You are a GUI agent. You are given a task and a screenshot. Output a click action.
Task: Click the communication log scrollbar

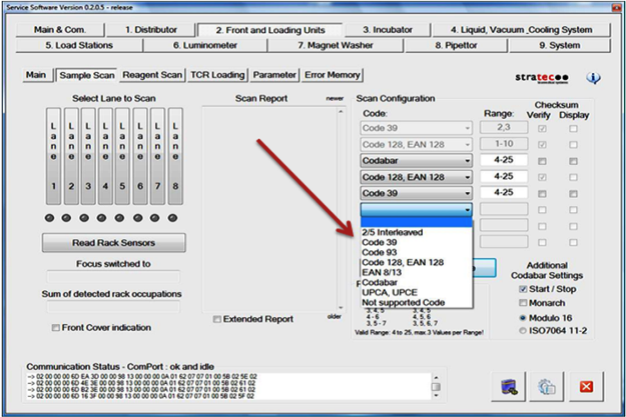pos(437,386)
